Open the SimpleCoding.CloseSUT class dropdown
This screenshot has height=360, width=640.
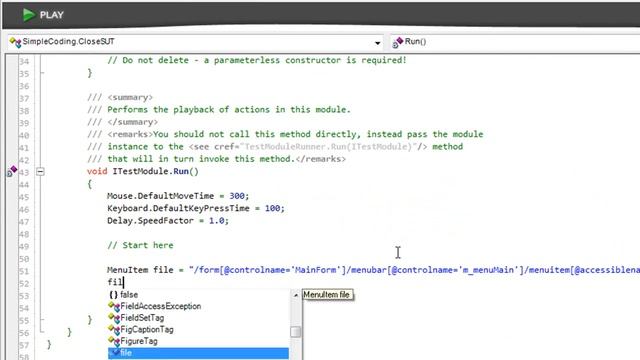[378, 42]
